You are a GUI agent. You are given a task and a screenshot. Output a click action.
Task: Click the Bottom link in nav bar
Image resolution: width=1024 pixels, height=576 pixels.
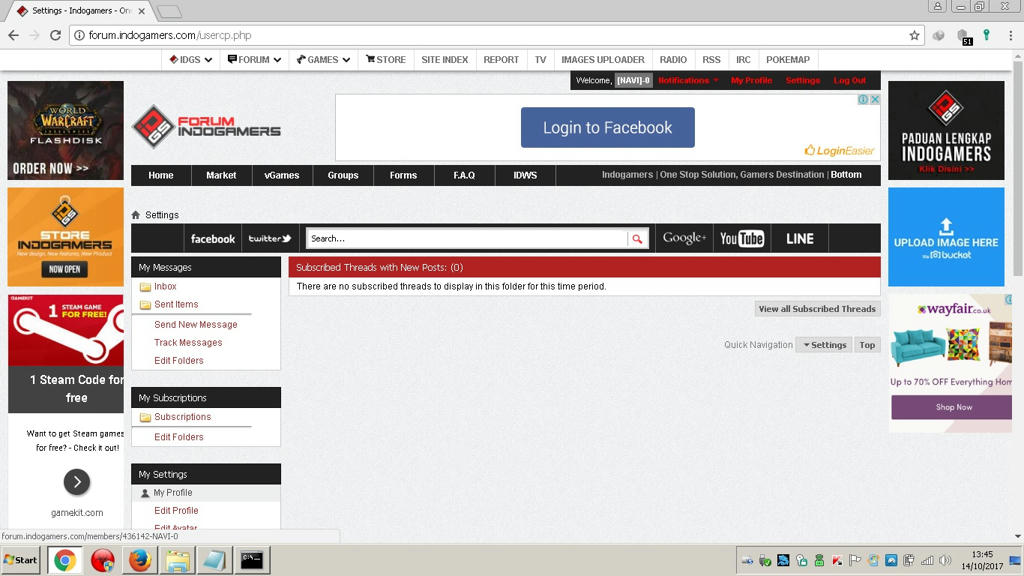(x=846, y=174)
